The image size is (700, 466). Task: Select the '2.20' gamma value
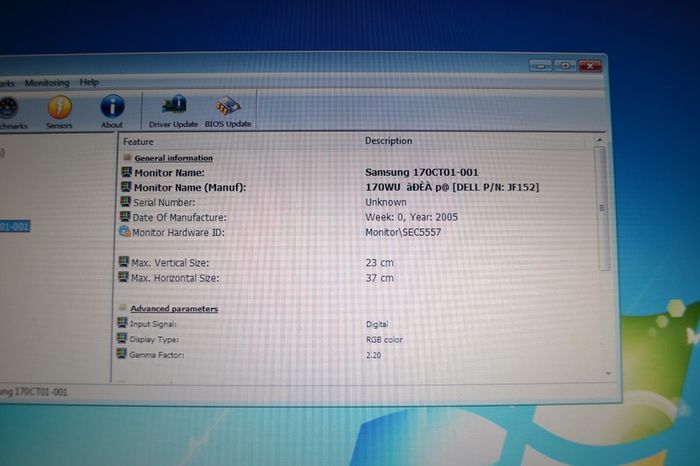pyautogui.click(x=373, y=355)
